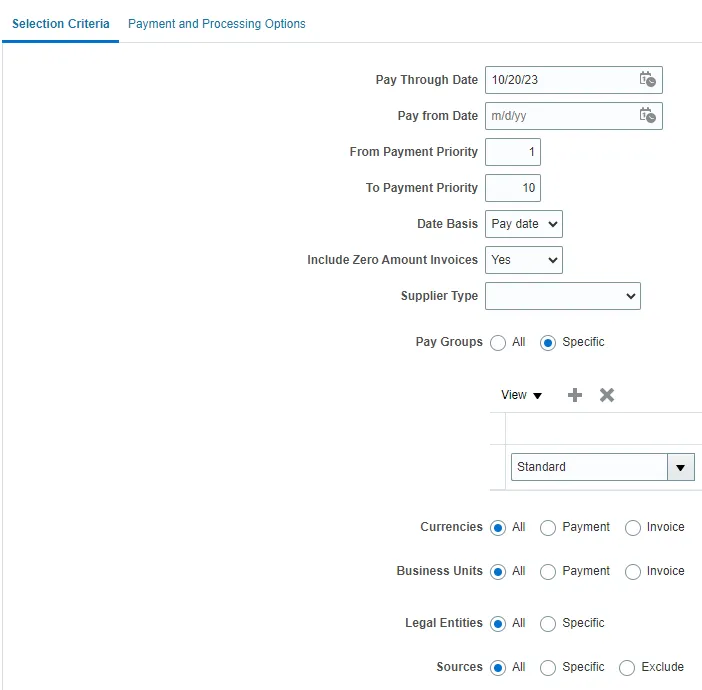The width and height of the screenshot is (702, 690).
Task: Open the Standard pay group dropdown arrow
Action: [x=681, y=467]
